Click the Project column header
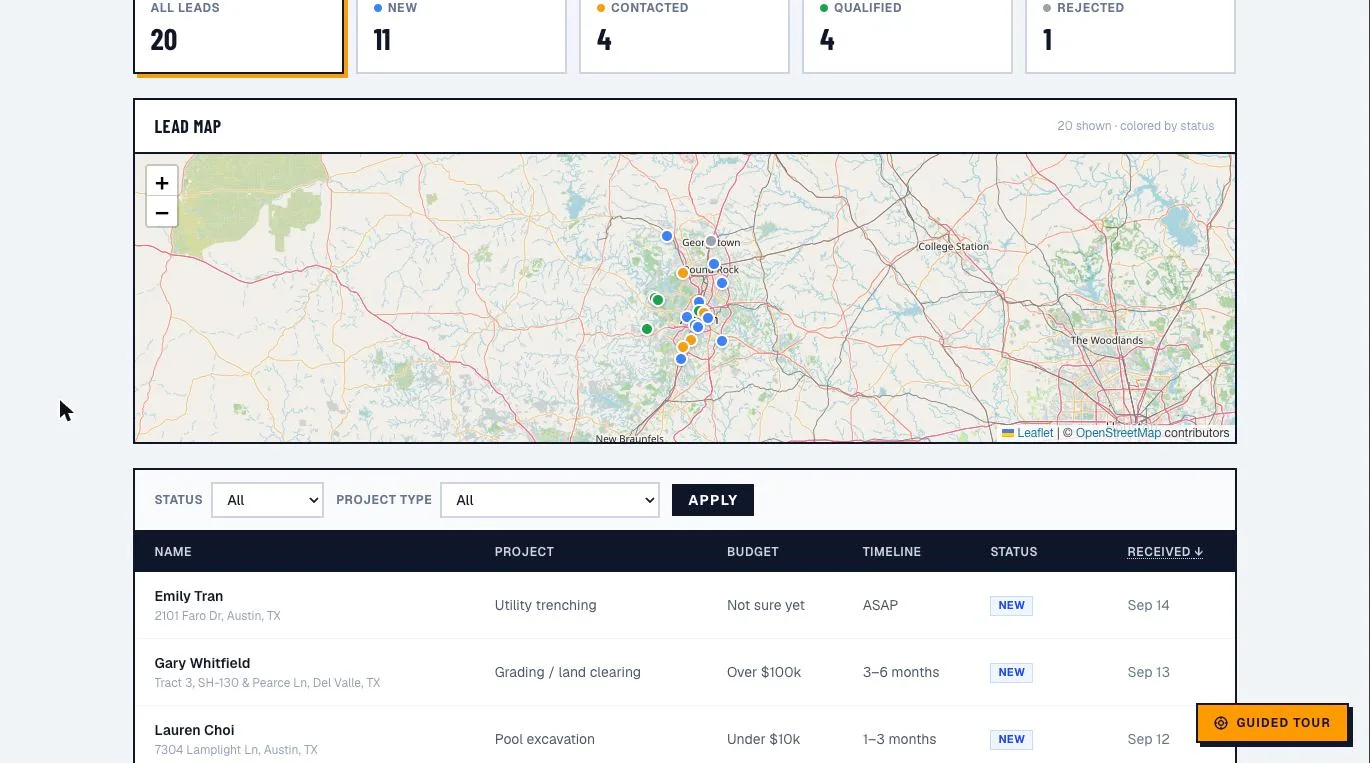This screenshot has width=1370, height=763. [x=524, y=552]
